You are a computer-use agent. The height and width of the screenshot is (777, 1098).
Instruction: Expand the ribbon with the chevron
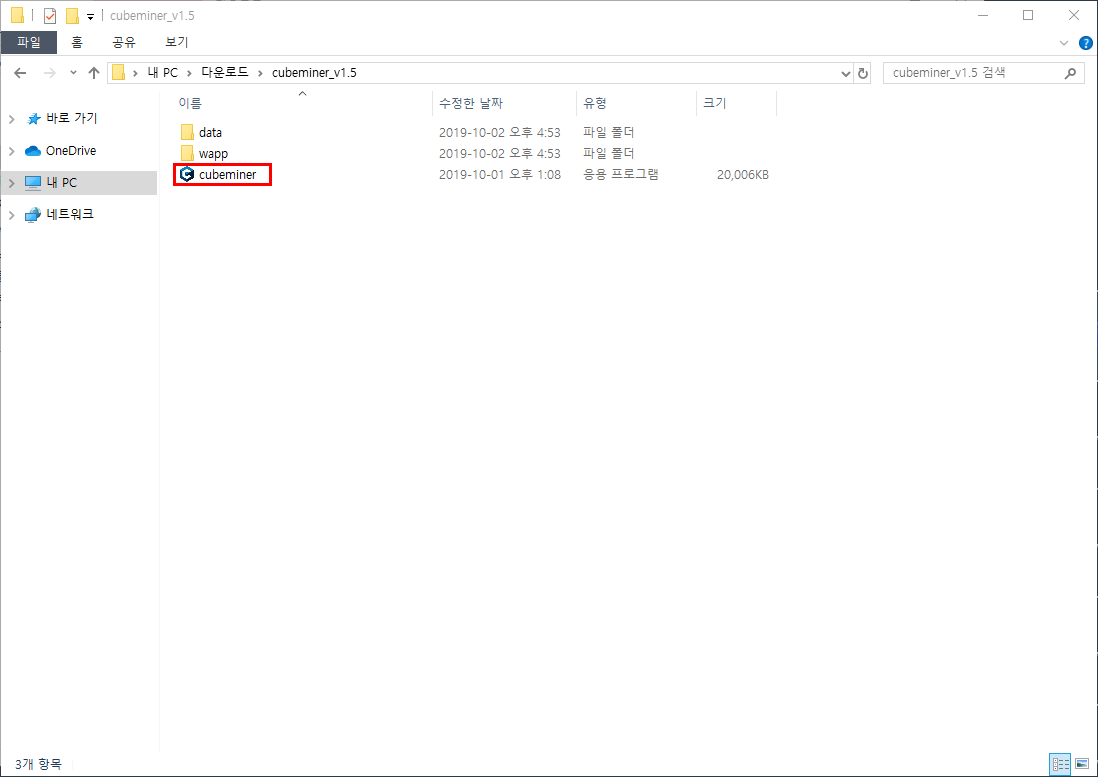click(x=1064, y=43)
